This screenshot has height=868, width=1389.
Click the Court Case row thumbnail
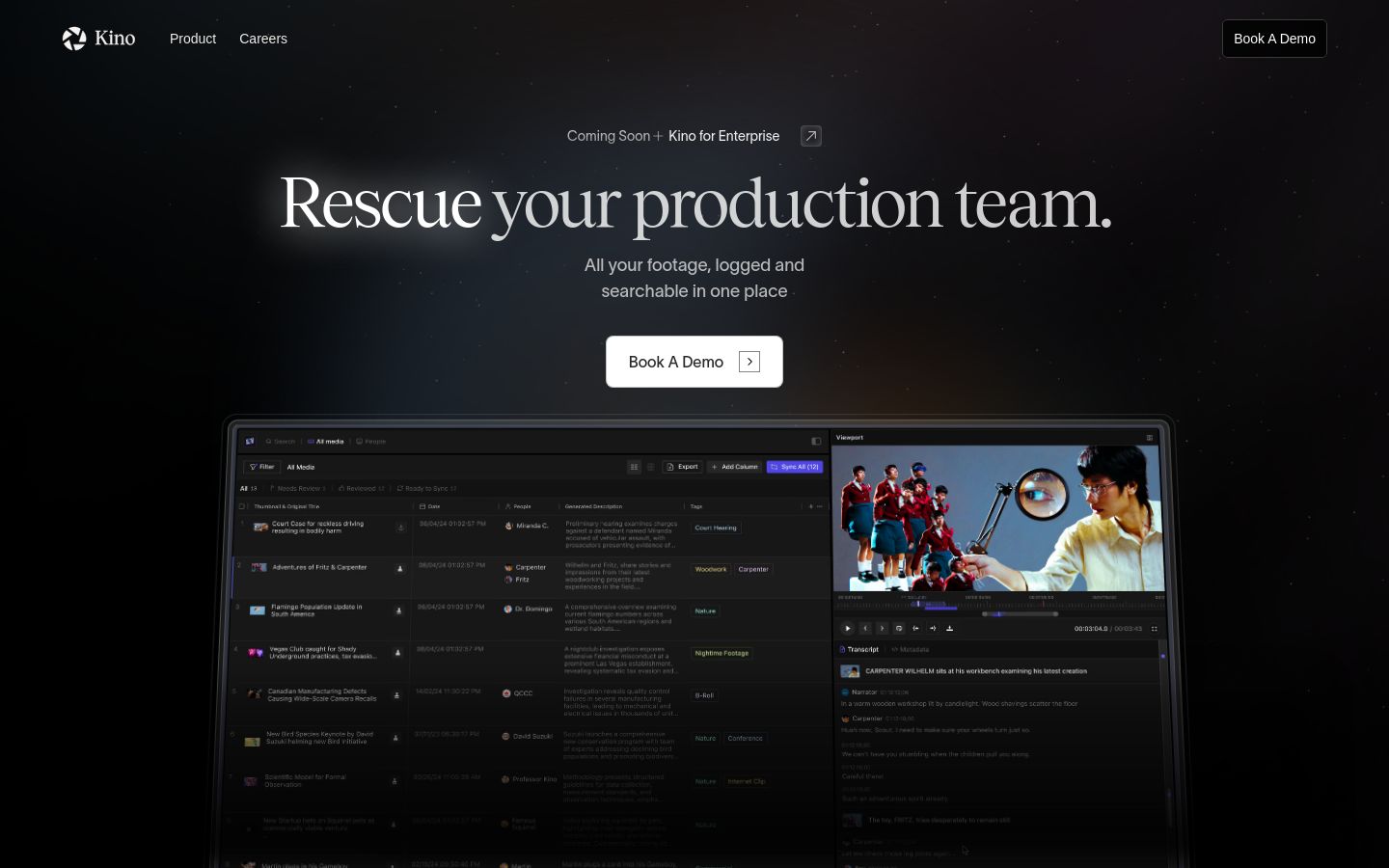260,528
